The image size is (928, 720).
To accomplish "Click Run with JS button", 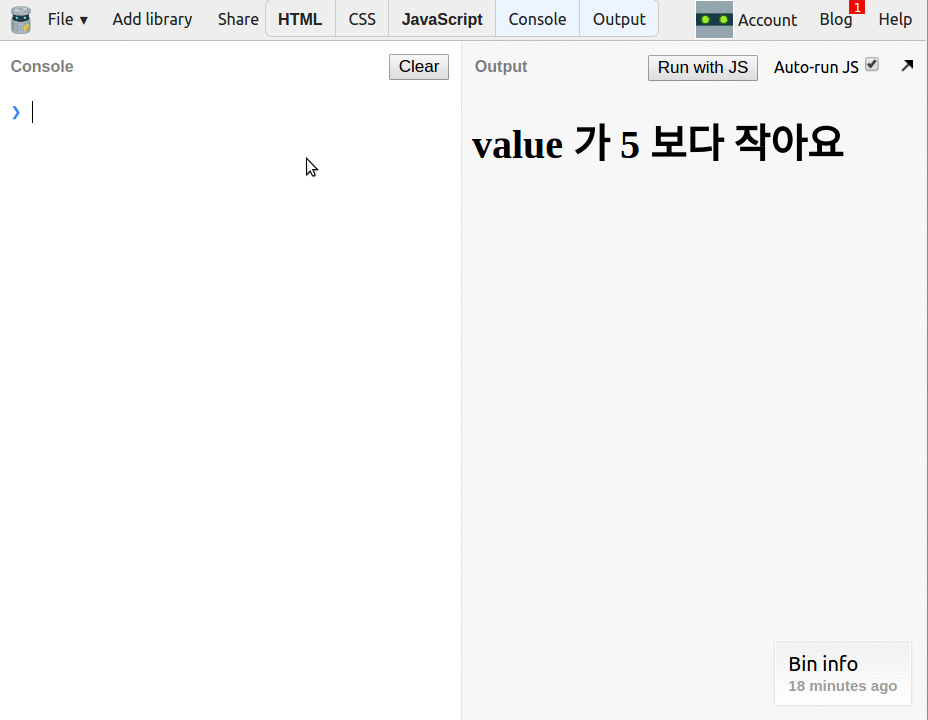I will pos(702,67).
